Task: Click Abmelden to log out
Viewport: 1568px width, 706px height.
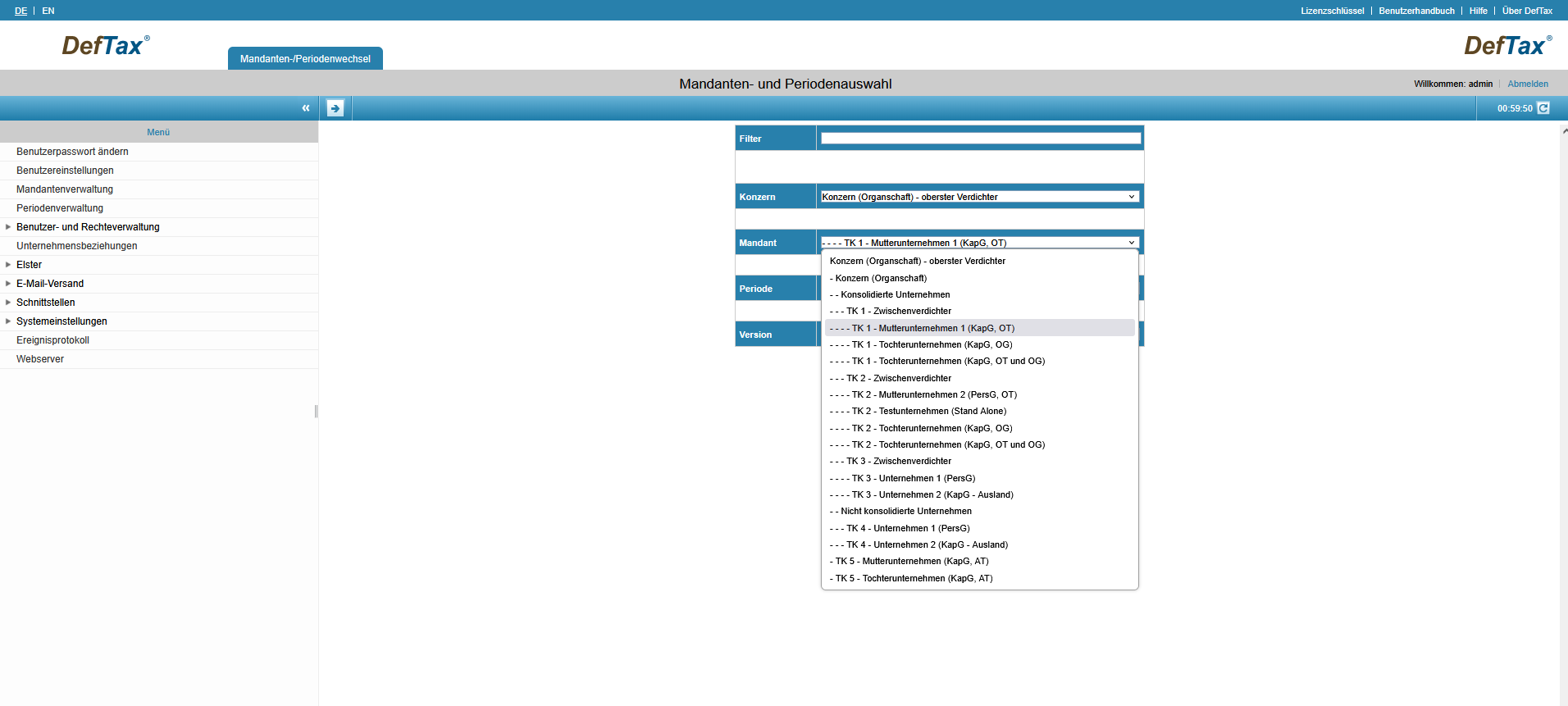Action: 1528,84
